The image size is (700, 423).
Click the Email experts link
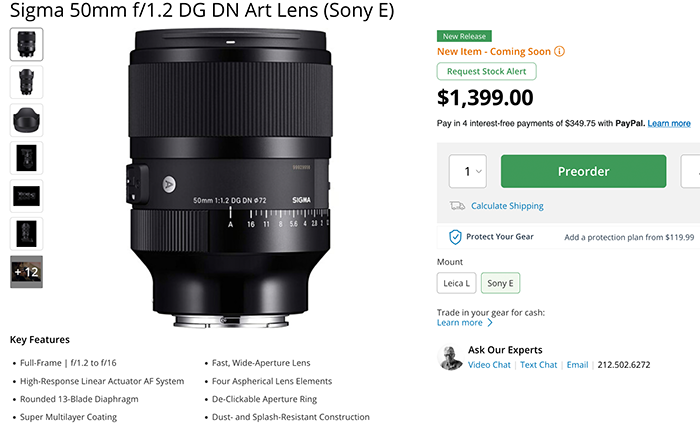[x=577, y=365]
